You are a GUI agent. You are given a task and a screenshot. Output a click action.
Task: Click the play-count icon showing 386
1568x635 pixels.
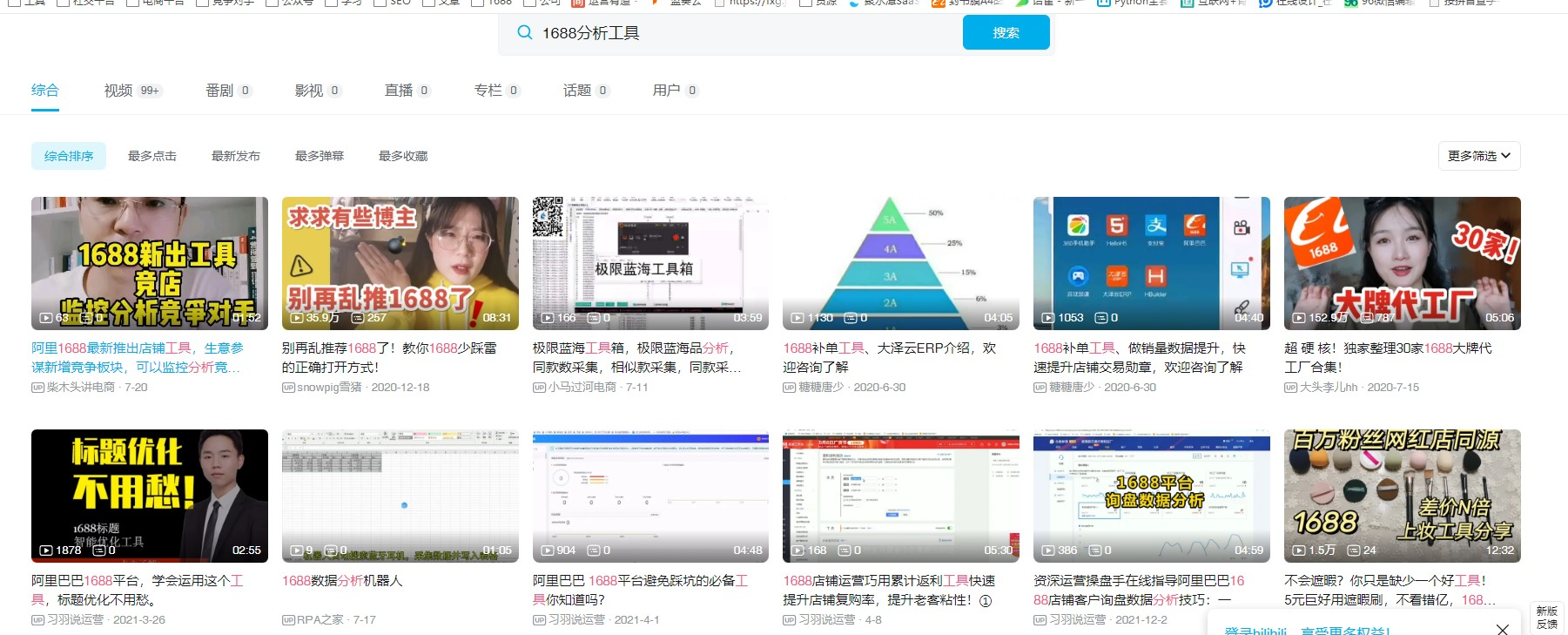tap(1048, 551)
